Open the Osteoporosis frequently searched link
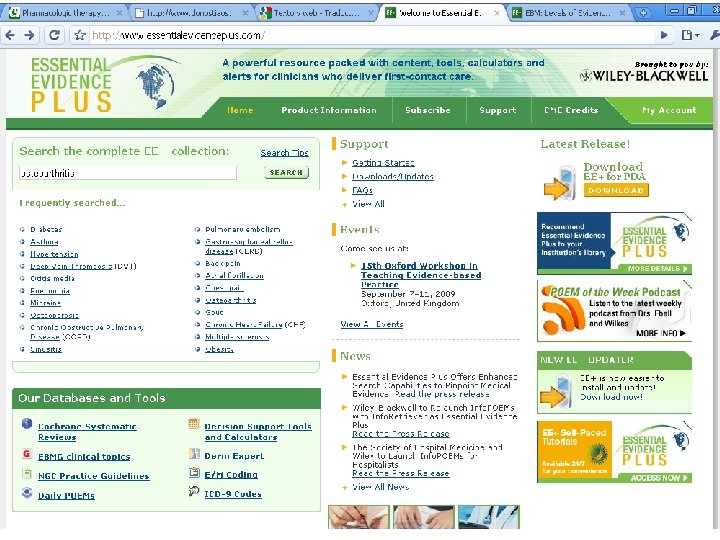Screen dimensions: 720x540 [x=54, y=315]
